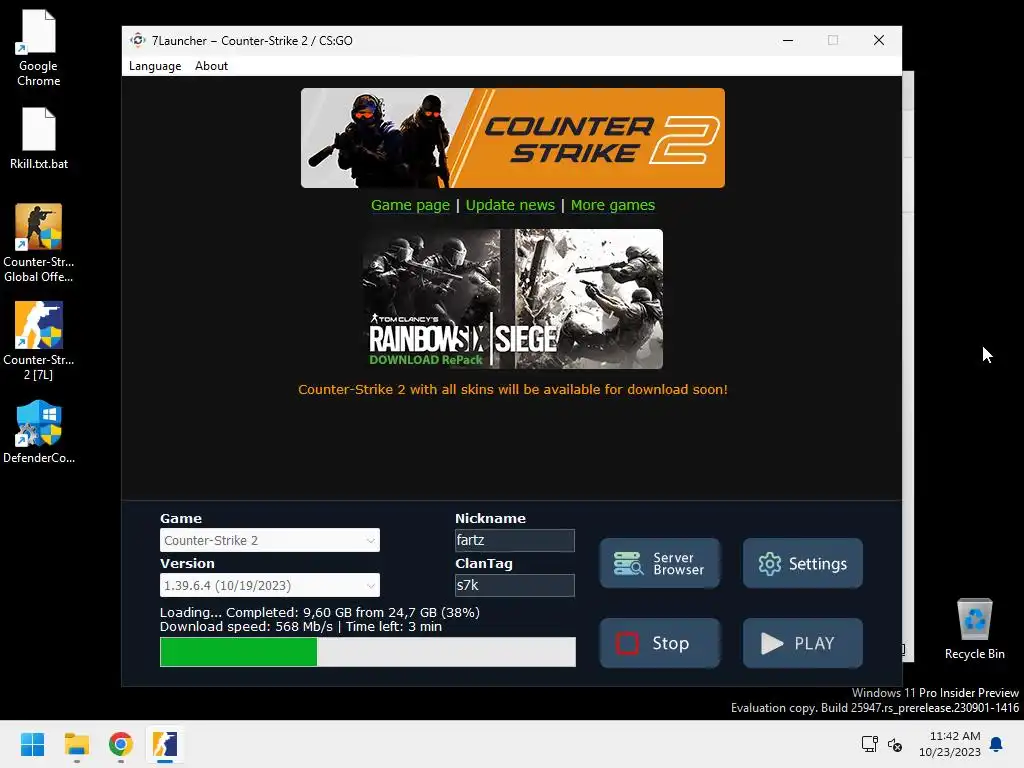
Task: Click the Nickname field containing fartz
Action: pyautogui.click(x=515, y=540)
